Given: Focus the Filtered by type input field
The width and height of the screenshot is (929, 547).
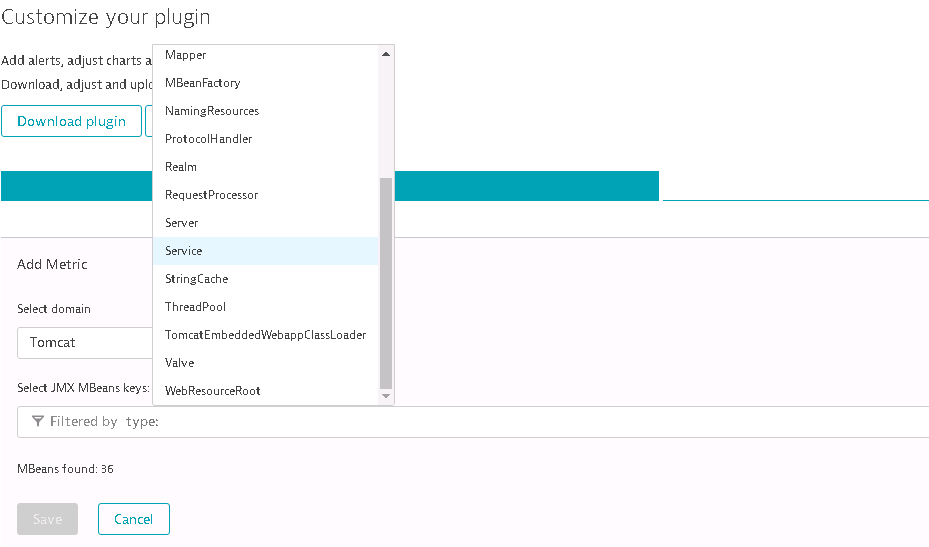Looking at the screenshot, I should (x=474, y=422).
